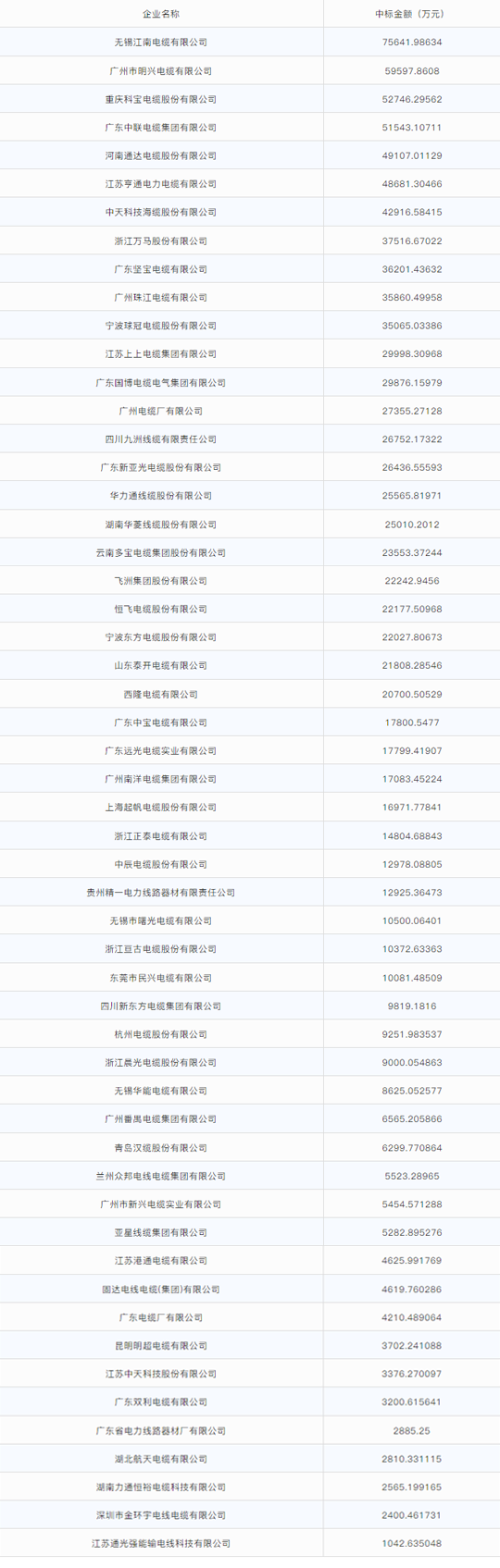Select 广州南洋电缆集团有限公司

pyautogui.click(x=161, y=778)
